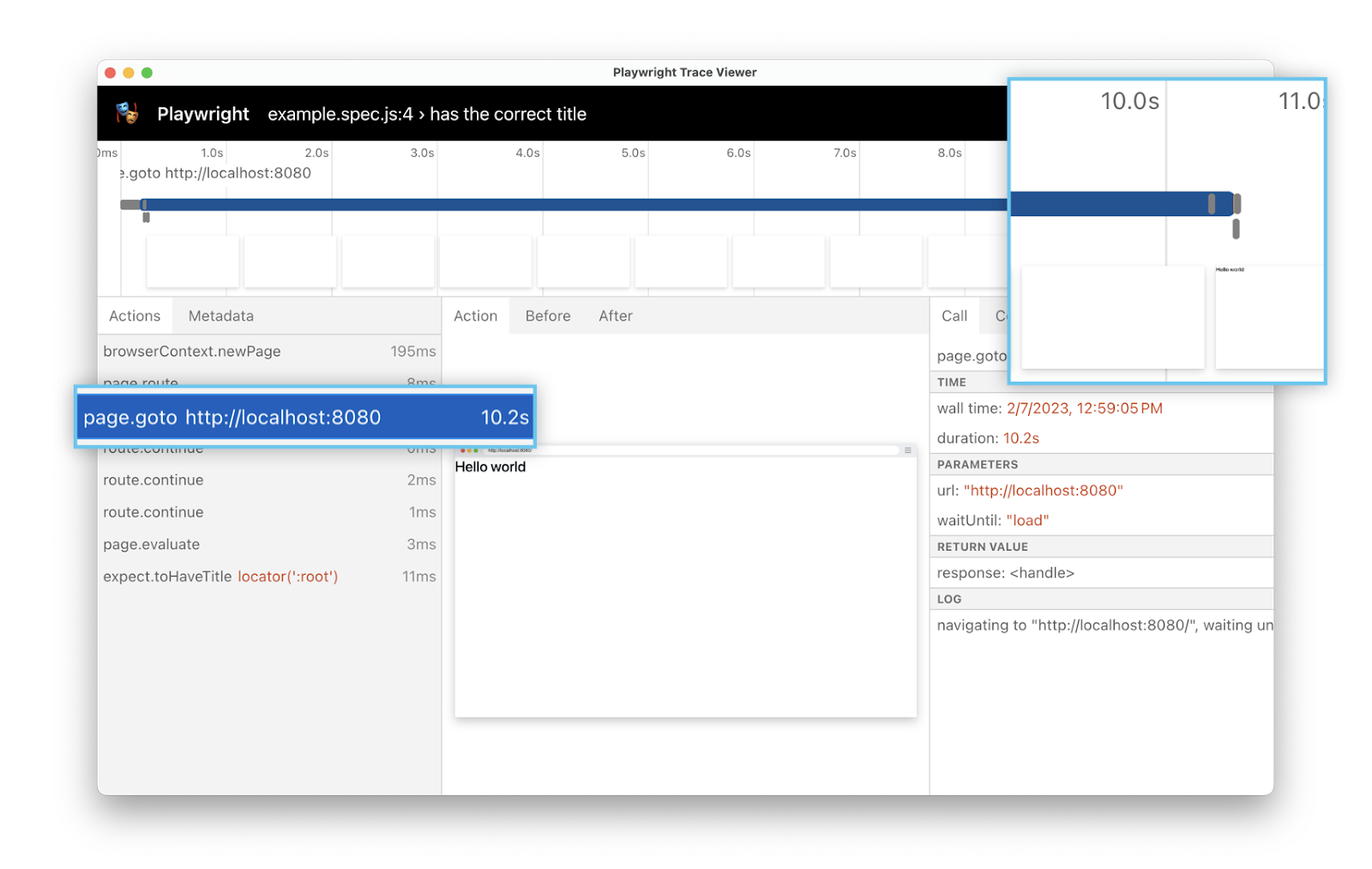1372x869 pixels.
Task: Click the hamburger menu icon in snapshot
Action: [907, 450]
